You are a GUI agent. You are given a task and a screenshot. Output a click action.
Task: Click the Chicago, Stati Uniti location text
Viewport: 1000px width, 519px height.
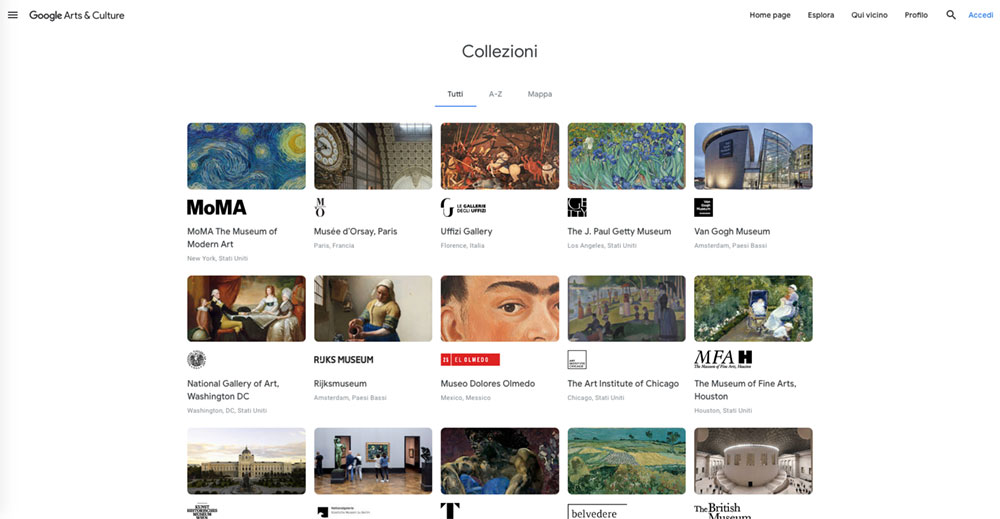(x=596, y=398)
